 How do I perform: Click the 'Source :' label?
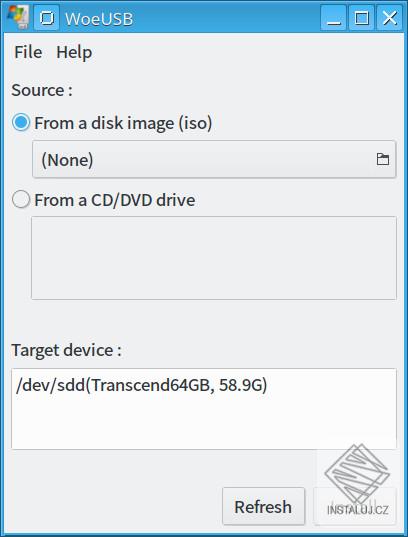42,90
